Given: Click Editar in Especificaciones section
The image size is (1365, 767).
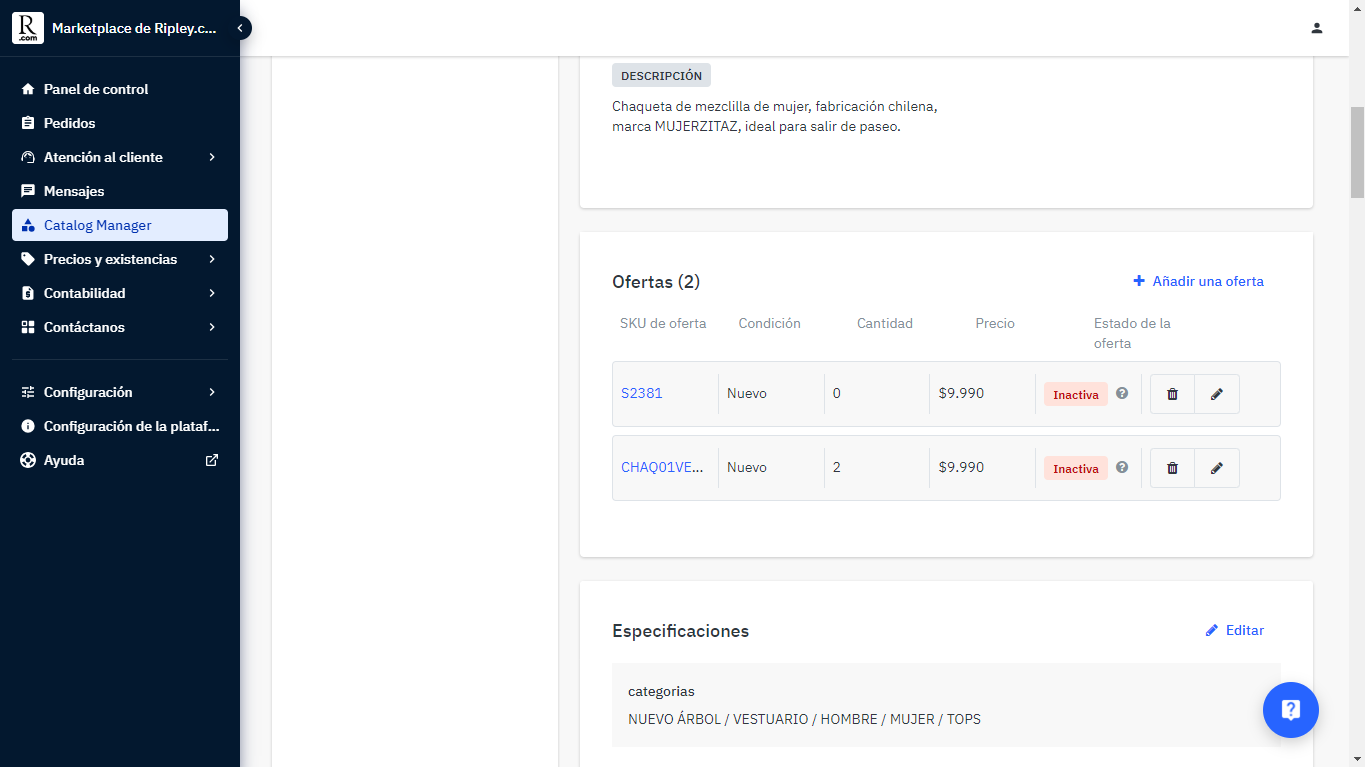Looking at the screenshot, I should click(1235, 630).
